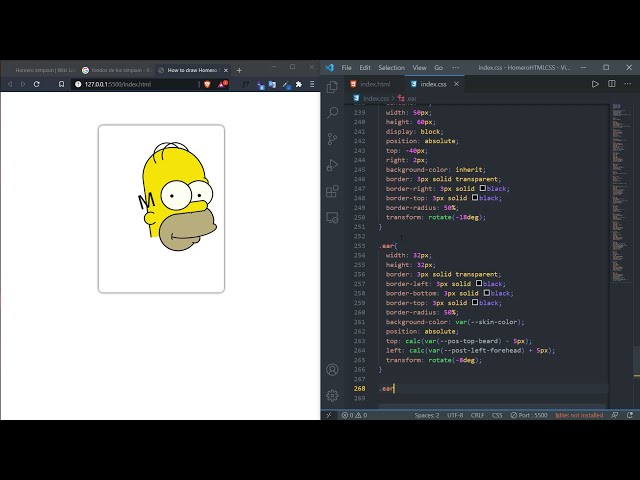
Task: Click the Brave Shields lion icon
Action: click(x=207, y=84)
